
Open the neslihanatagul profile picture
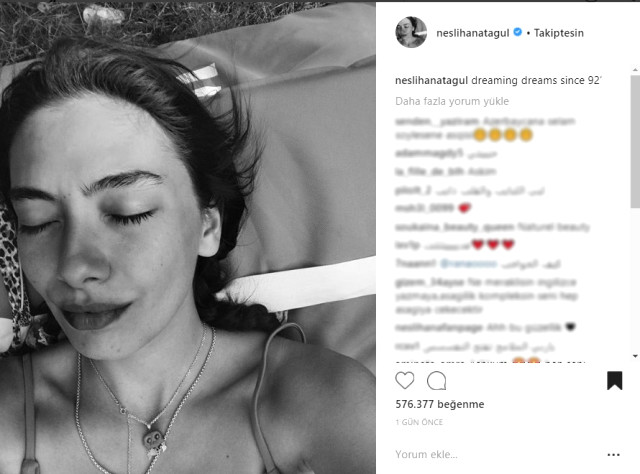click(411, 32)
